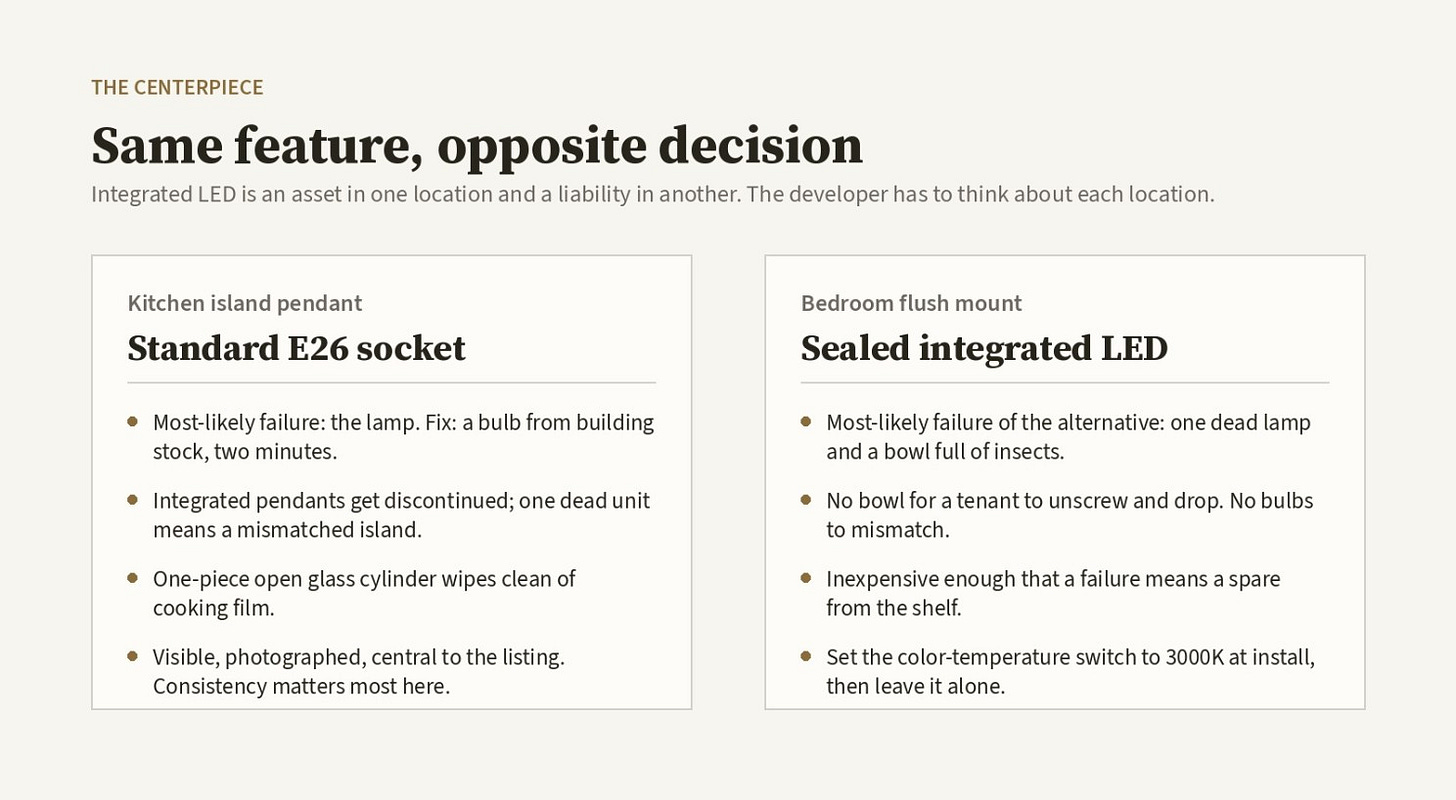Click bullet dot beside 'Set the color-temperature switch'
The height and width of the screenshot is (800, 1456).
(806, 656)
